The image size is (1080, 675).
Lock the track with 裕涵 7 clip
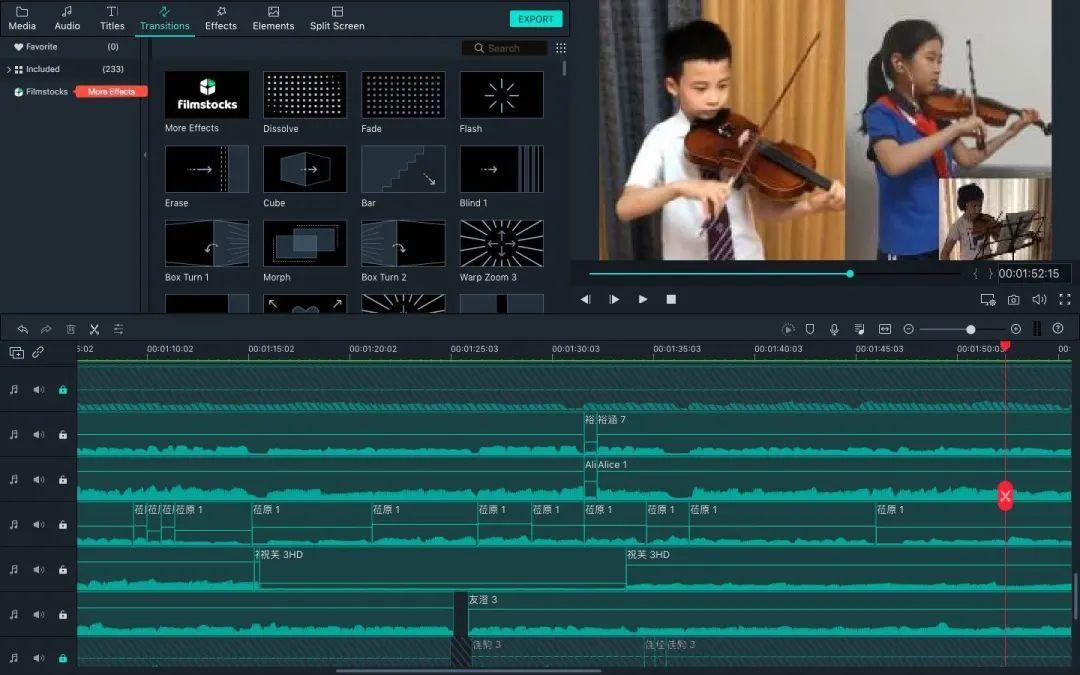[x=63, y=435]
